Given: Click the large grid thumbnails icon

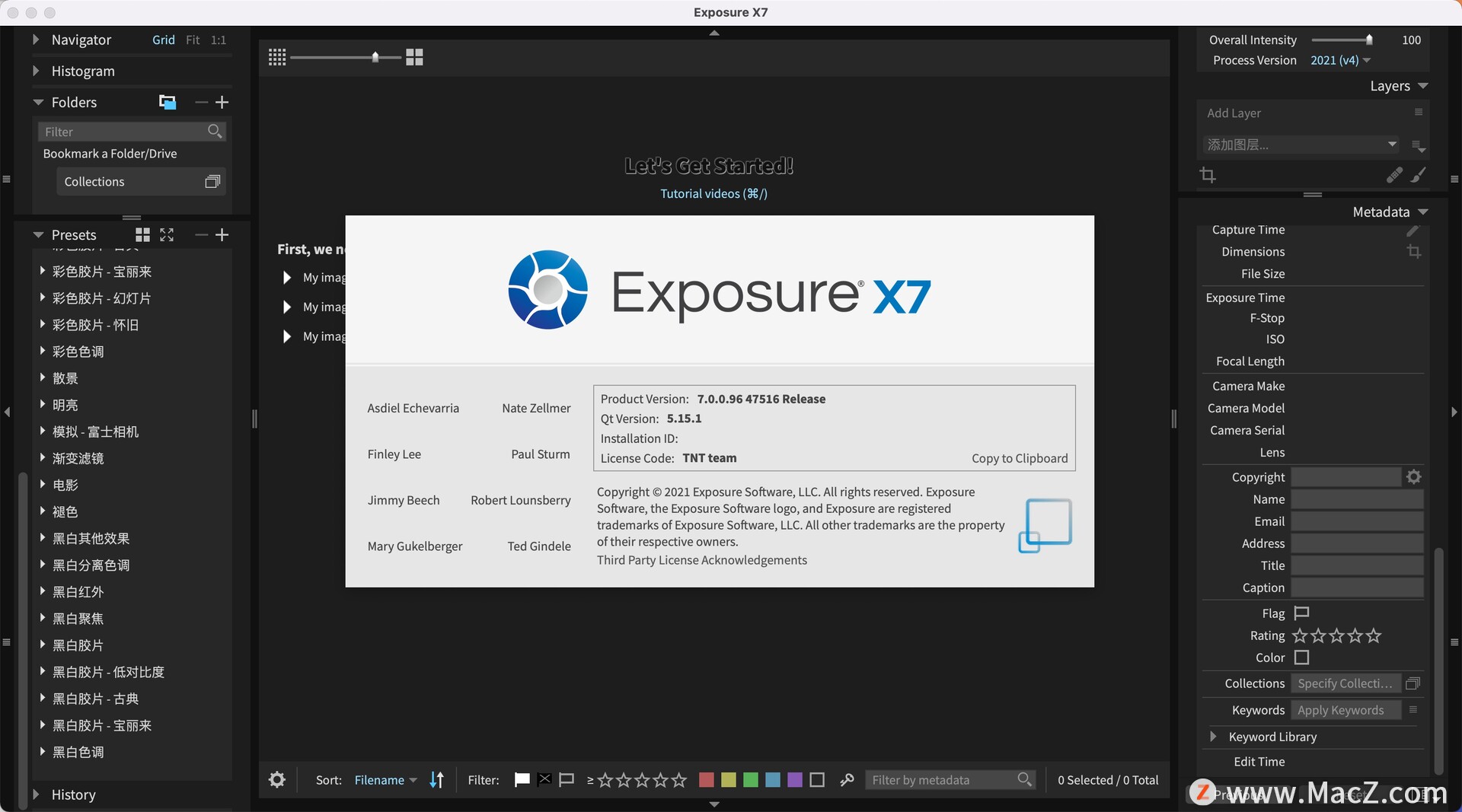Looking at the screenshot, I should click(x=414, y=57).
